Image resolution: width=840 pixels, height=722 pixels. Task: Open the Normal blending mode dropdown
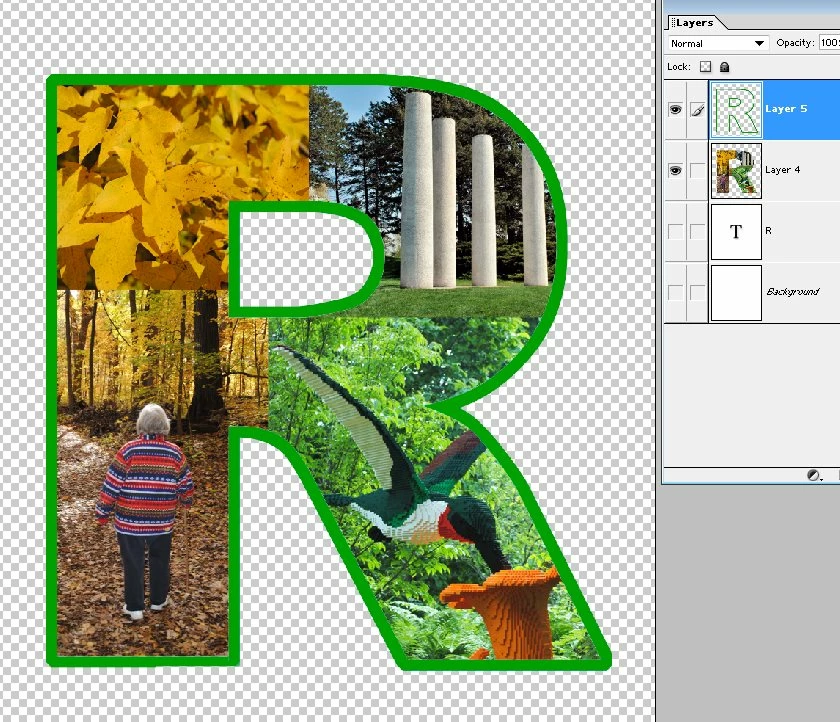718,43
